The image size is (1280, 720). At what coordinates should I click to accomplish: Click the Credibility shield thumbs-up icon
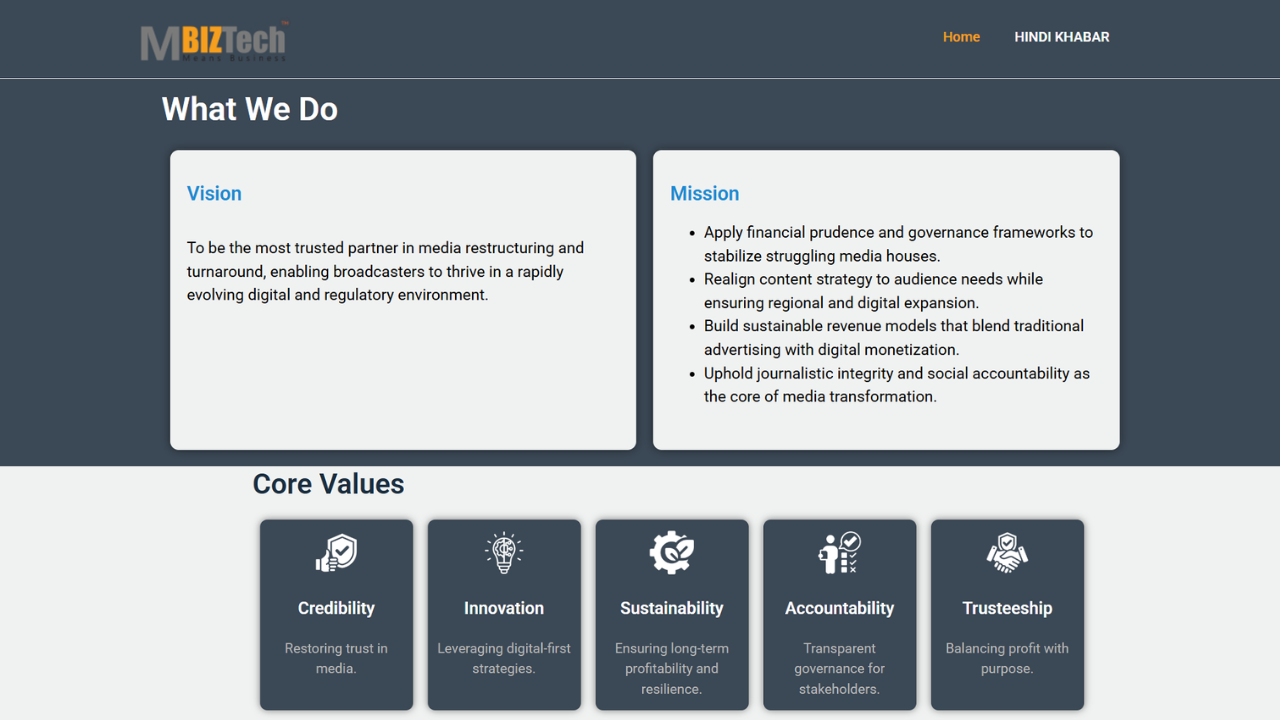[x=336, y=553]
